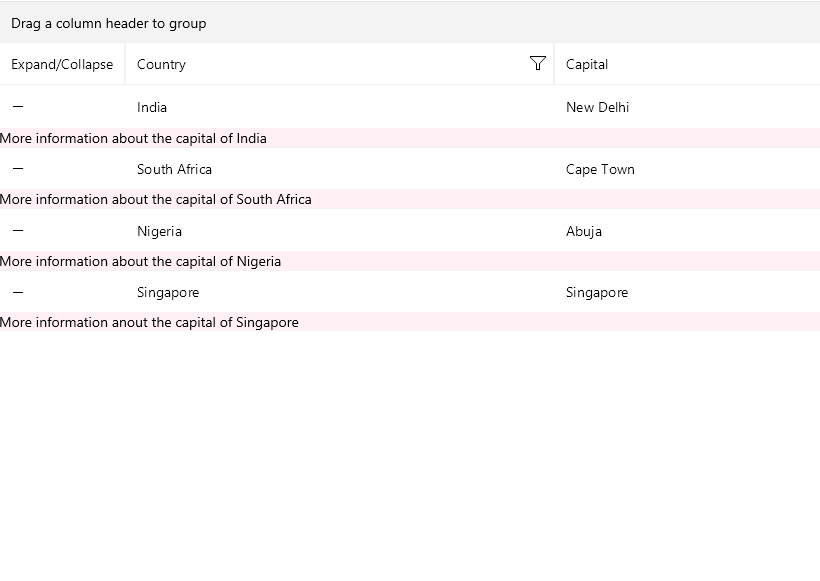
Task: Select the Nigeria country cell
Action: click(159, 231)
